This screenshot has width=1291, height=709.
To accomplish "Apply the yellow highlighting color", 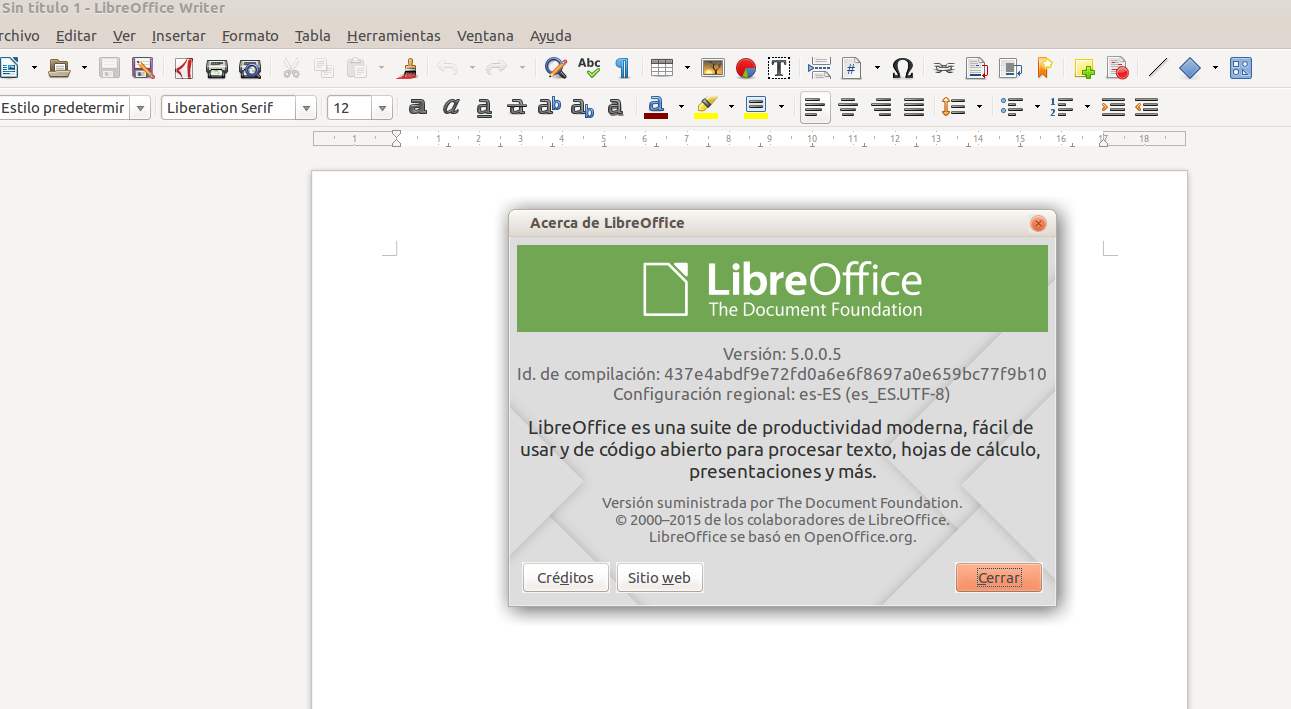I will tap(706, 107).
